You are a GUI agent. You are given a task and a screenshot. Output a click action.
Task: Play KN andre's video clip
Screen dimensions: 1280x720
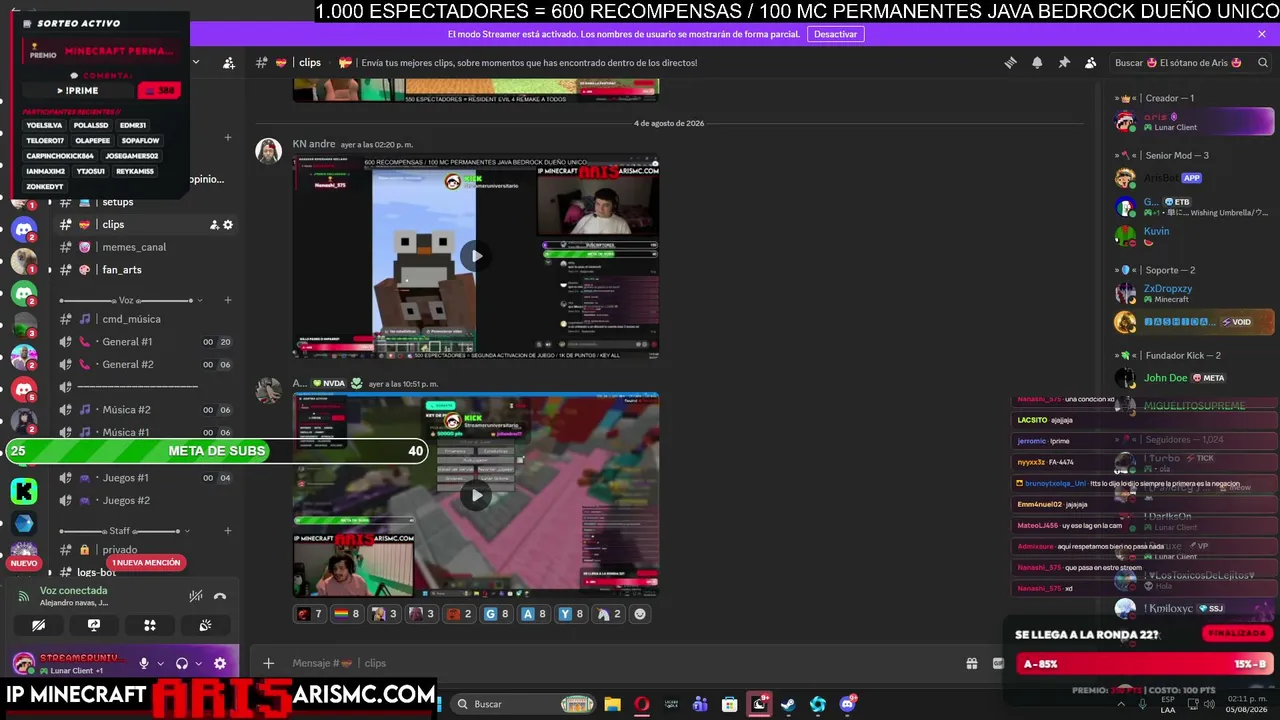[x=476, y=256]
